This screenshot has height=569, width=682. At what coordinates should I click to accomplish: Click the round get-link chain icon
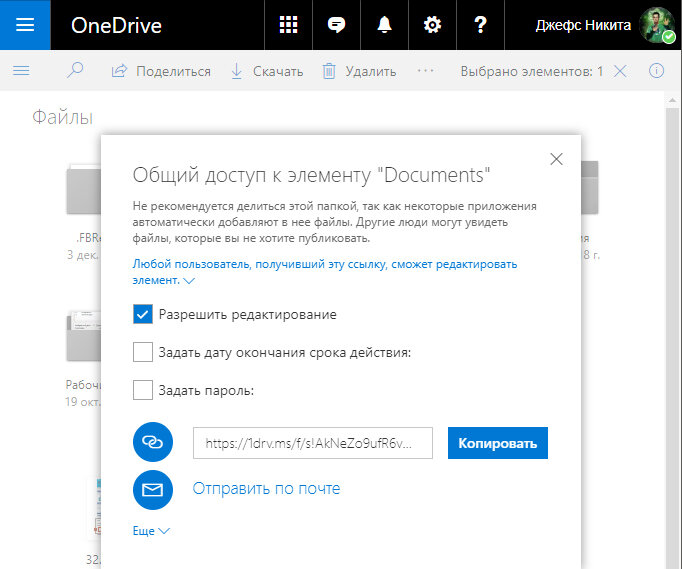coord(153,442)
